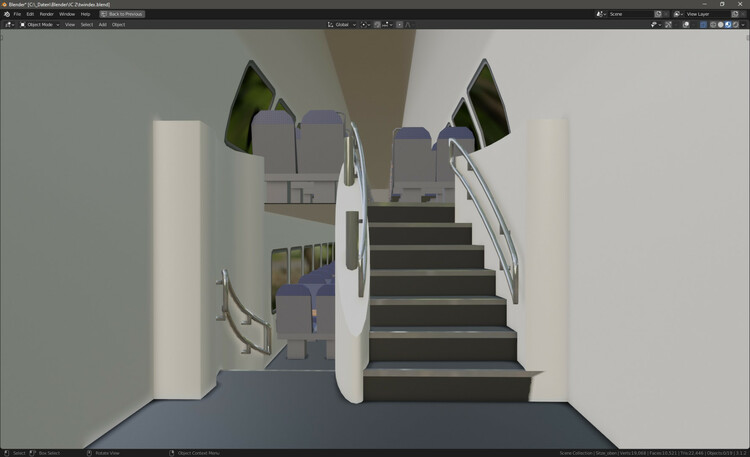The image size is (750, 457).
Task: Click the Object Context Menu icon in status bar
Action: pos(172,453)
